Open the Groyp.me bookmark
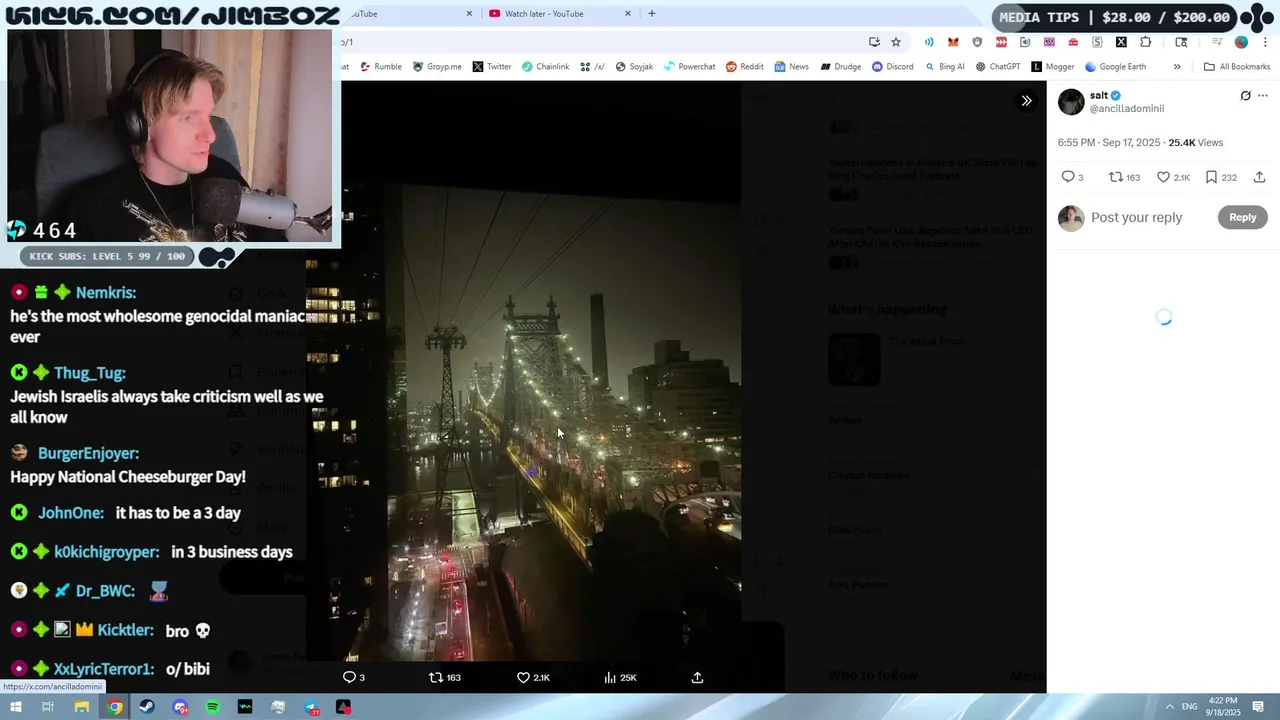 point(437,67)
